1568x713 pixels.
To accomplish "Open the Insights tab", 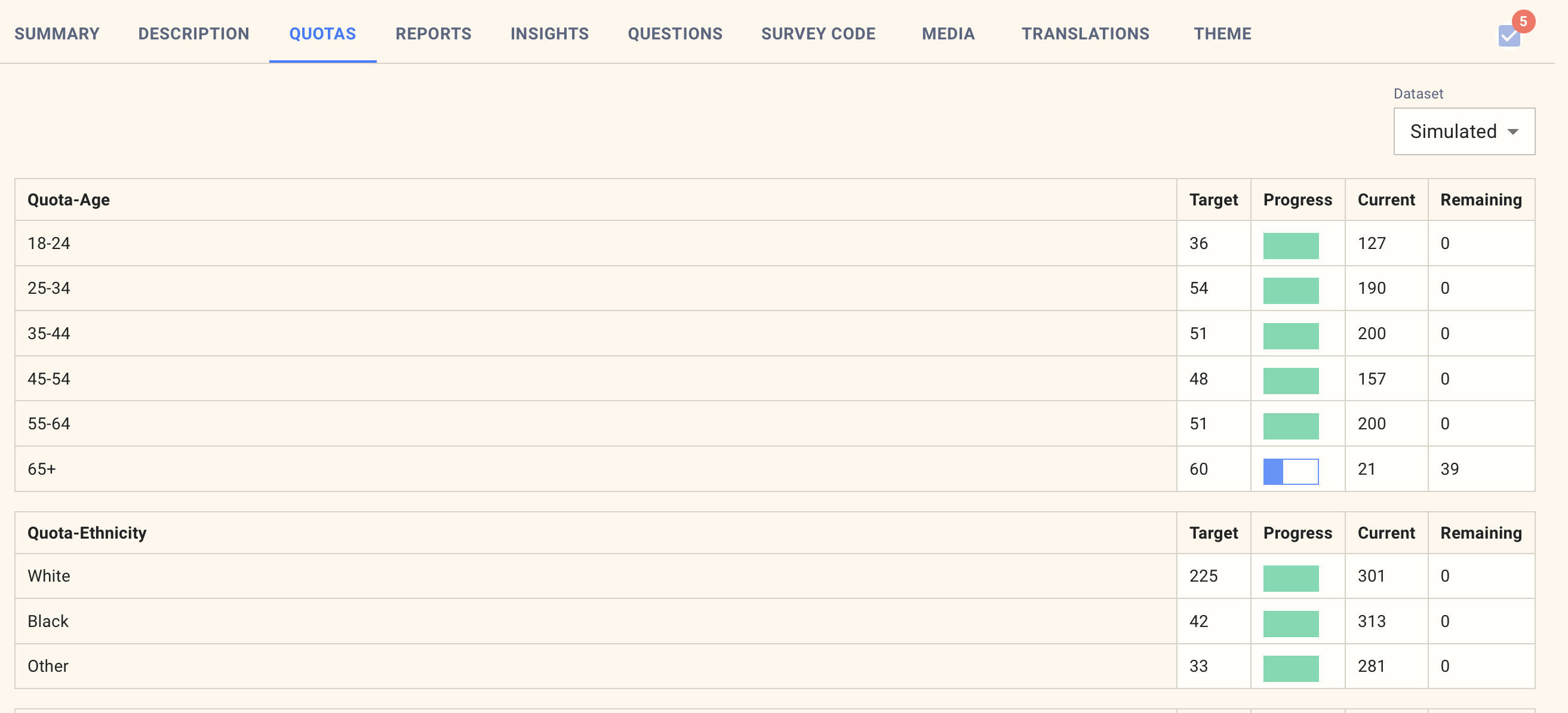I will (549, 33).
